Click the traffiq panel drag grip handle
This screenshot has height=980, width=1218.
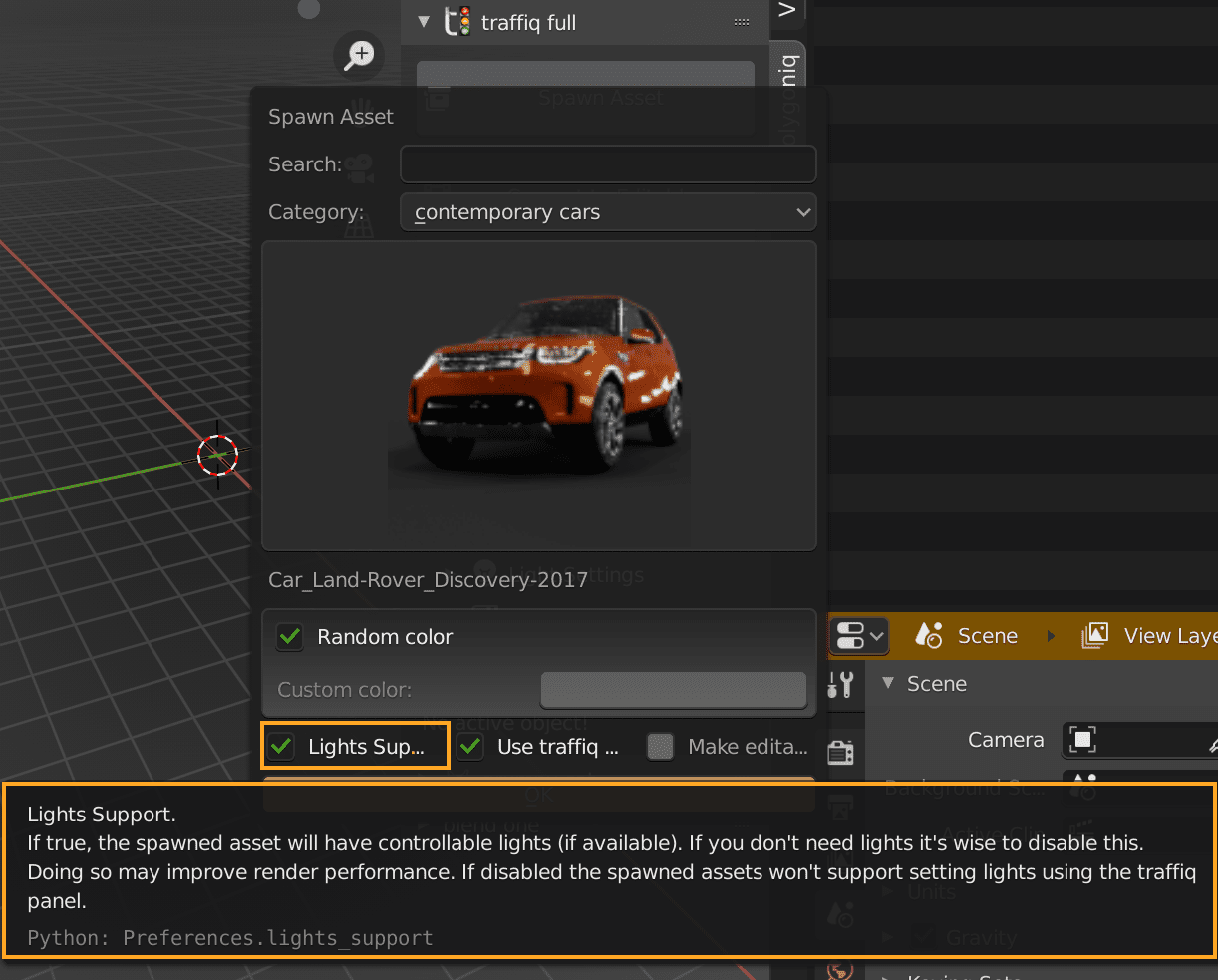click(741, 22)
